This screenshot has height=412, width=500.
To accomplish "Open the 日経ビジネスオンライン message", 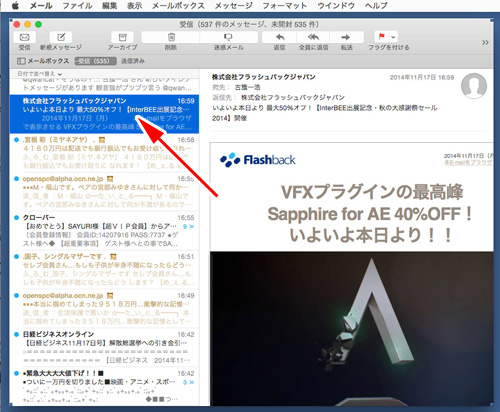I will 104,348.
